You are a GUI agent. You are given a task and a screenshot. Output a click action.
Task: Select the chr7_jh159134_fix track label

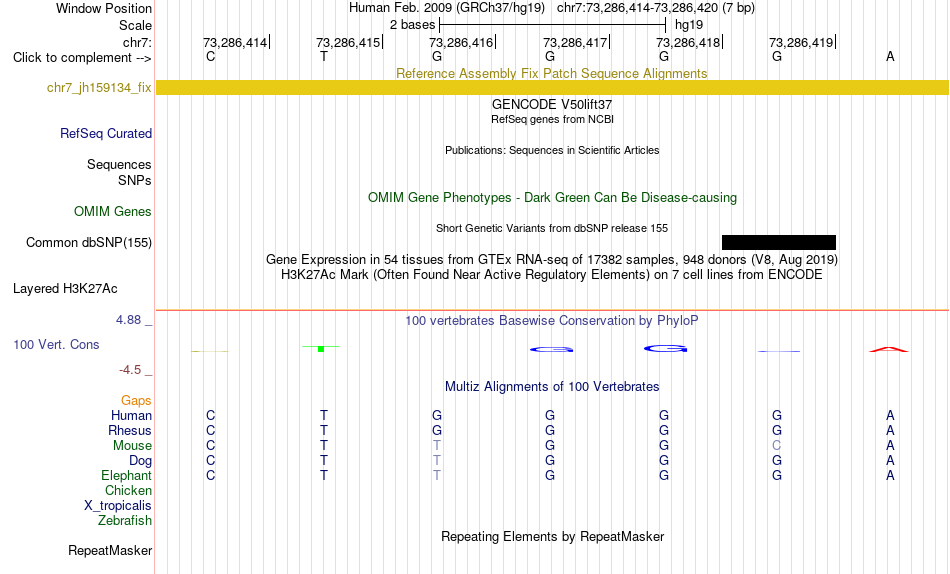pyautogui.click(x=99, y=88)
